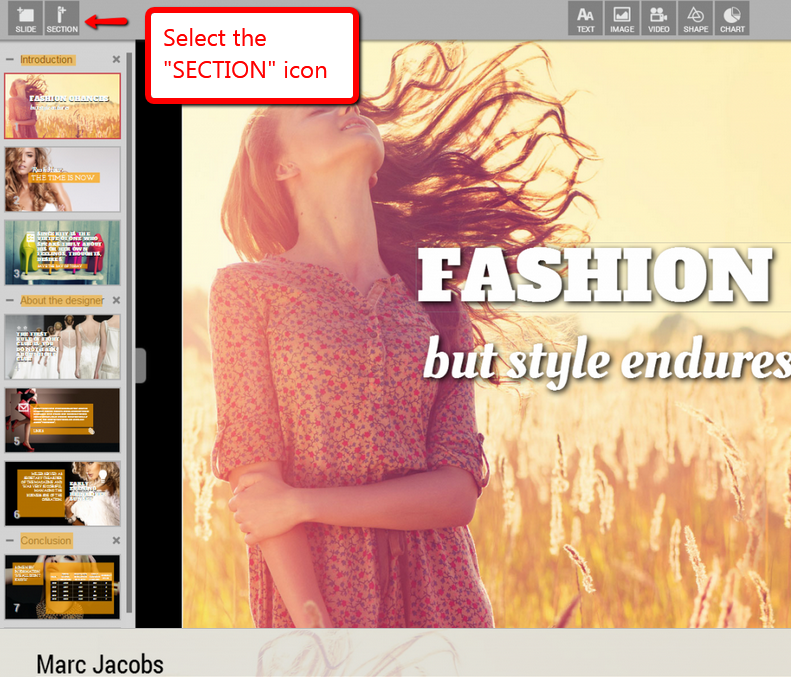Collapse the About the designer section
Viewport: 792px width, 677px height.
10,300
